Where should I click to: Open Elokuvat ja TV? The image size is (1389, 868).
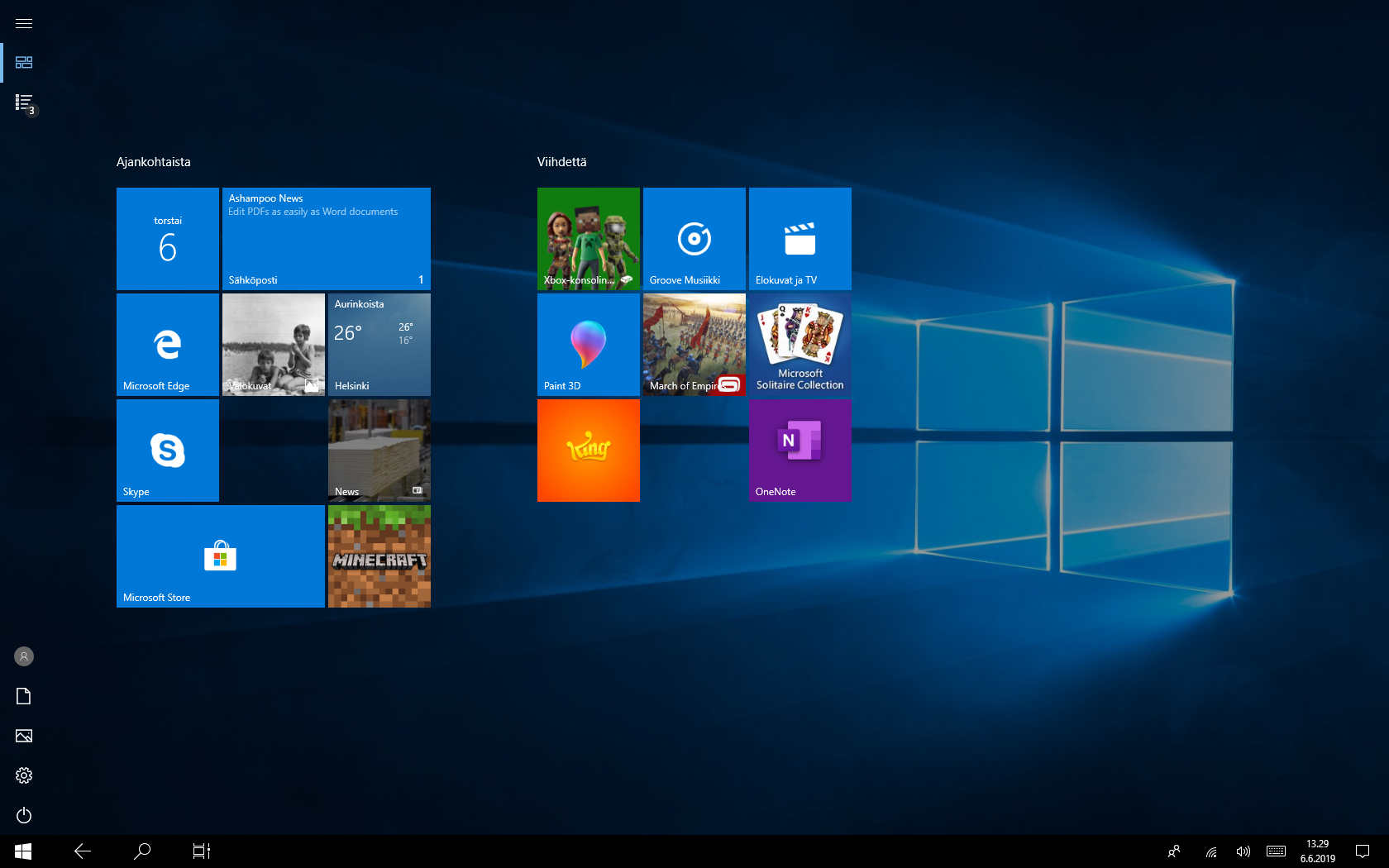(x=799, y=239)
